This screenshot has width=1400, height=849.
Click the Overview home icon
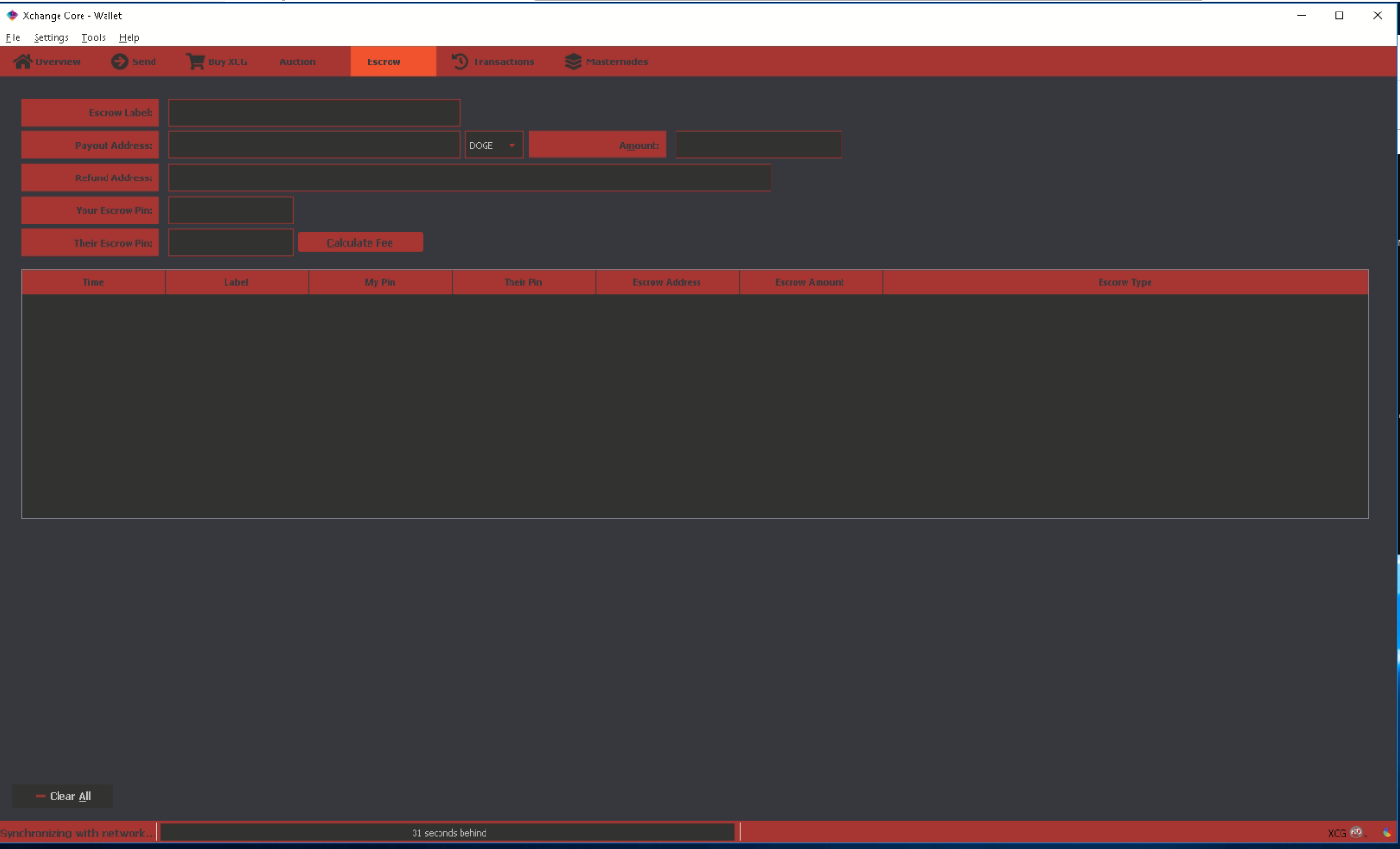point(23,61)
